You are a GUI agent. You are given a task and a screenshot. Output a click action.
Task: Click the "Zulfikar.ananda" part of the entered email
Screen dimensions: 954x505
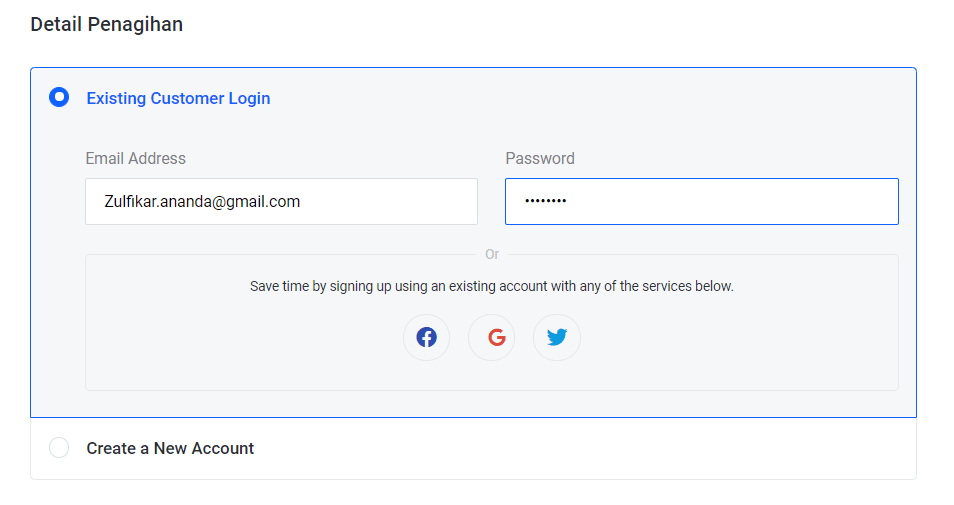[x=158, y=201]
